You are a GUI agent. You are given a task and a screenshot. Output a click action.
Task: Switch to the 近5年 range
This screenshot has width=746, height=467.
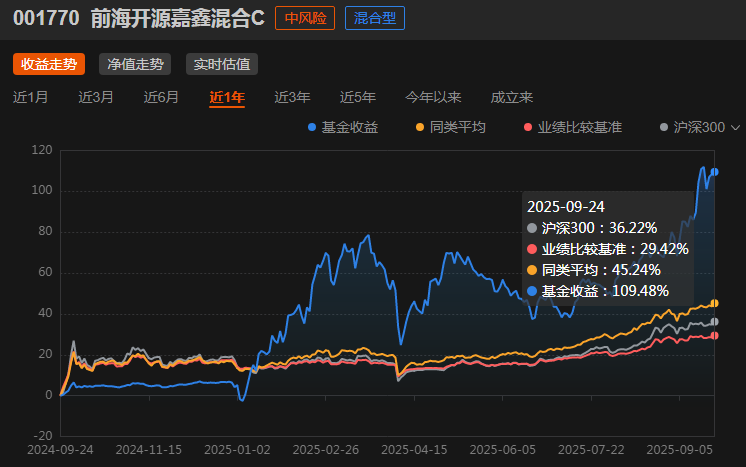tap(358, 97)
